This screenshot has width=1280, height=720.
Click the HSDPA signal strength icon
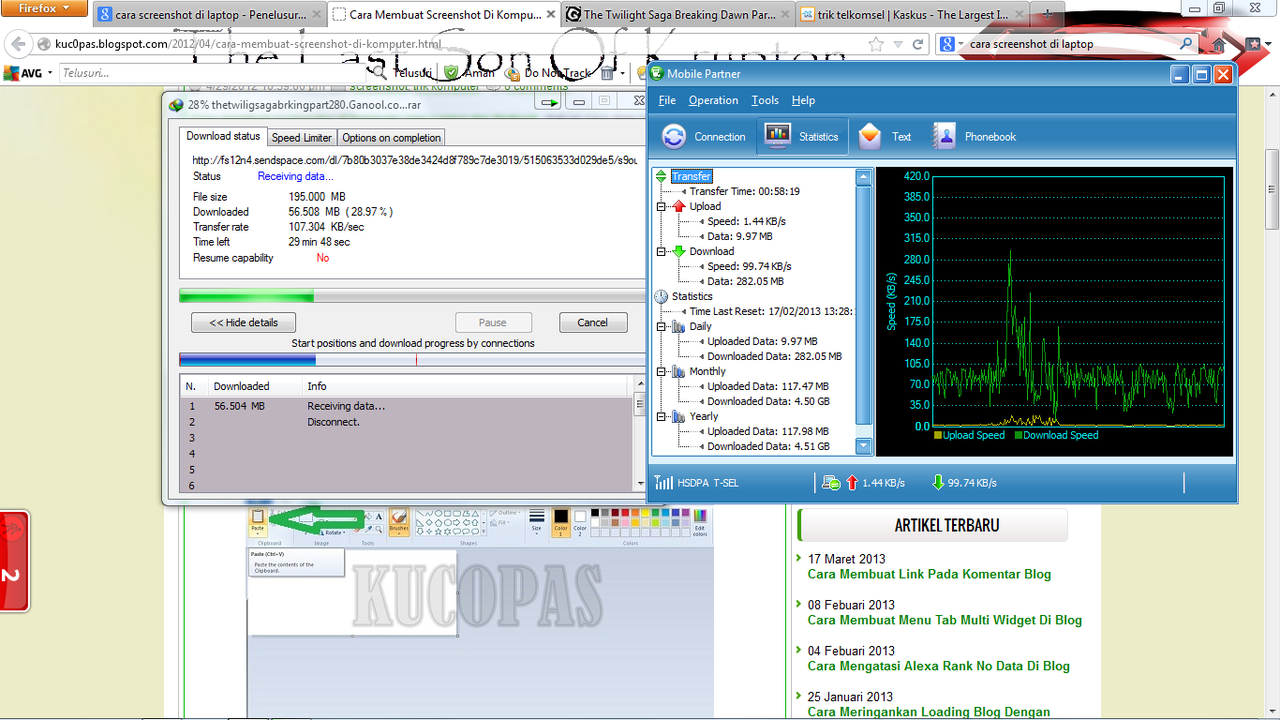pyautogui.click(x=664, y=483)
